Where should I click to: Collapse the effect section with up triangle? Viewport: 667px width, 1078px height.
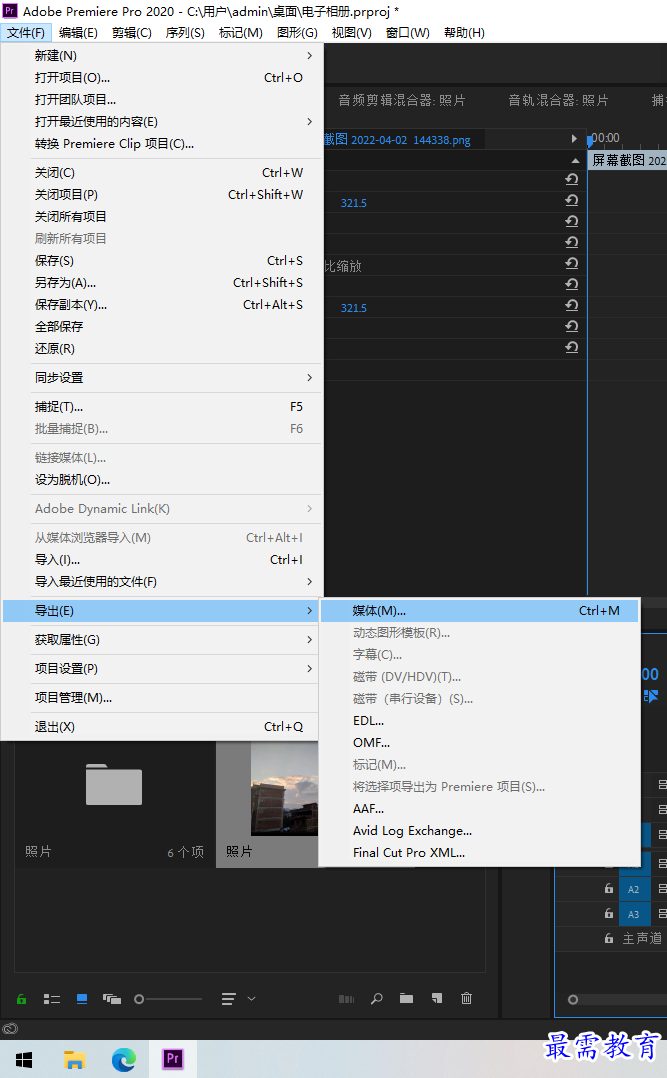[576, 160]
